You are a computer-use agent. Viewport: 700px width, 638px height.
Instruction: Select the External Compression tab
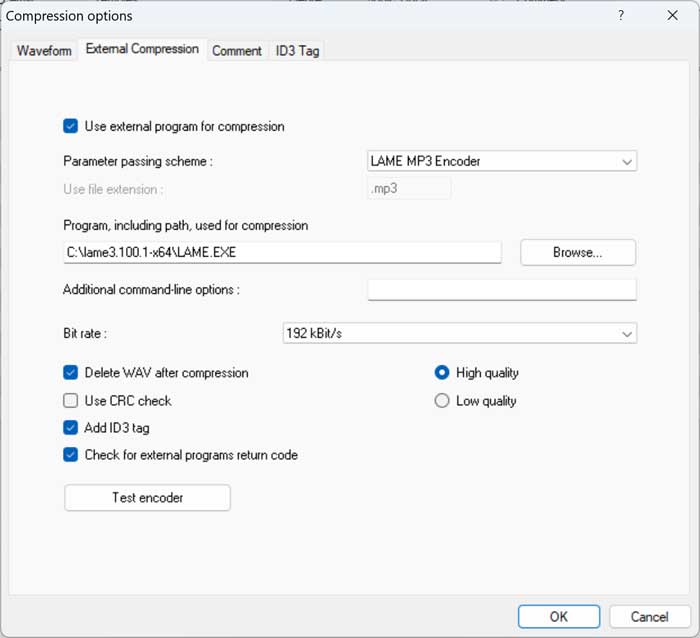pyautogui.click(x=142, y=49)
